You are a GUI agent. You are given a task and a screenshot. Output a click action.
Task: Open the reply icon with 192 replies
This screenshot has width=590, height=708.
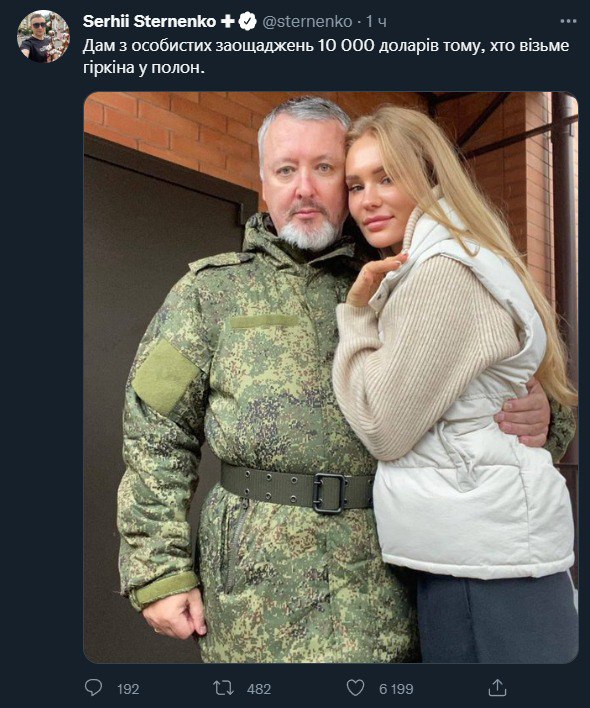tap(93, 688)
